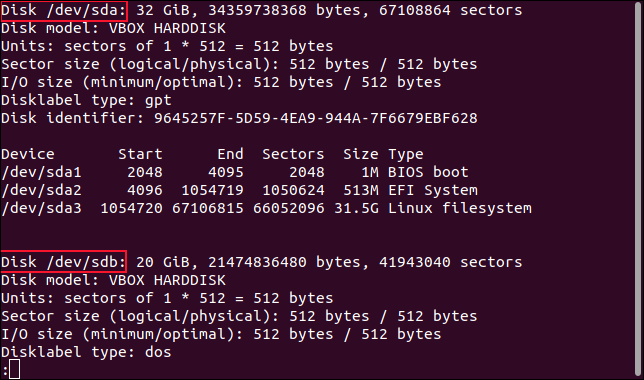Click the End column header
This screenshot has width=644, height=380.
tap(230, 154)
